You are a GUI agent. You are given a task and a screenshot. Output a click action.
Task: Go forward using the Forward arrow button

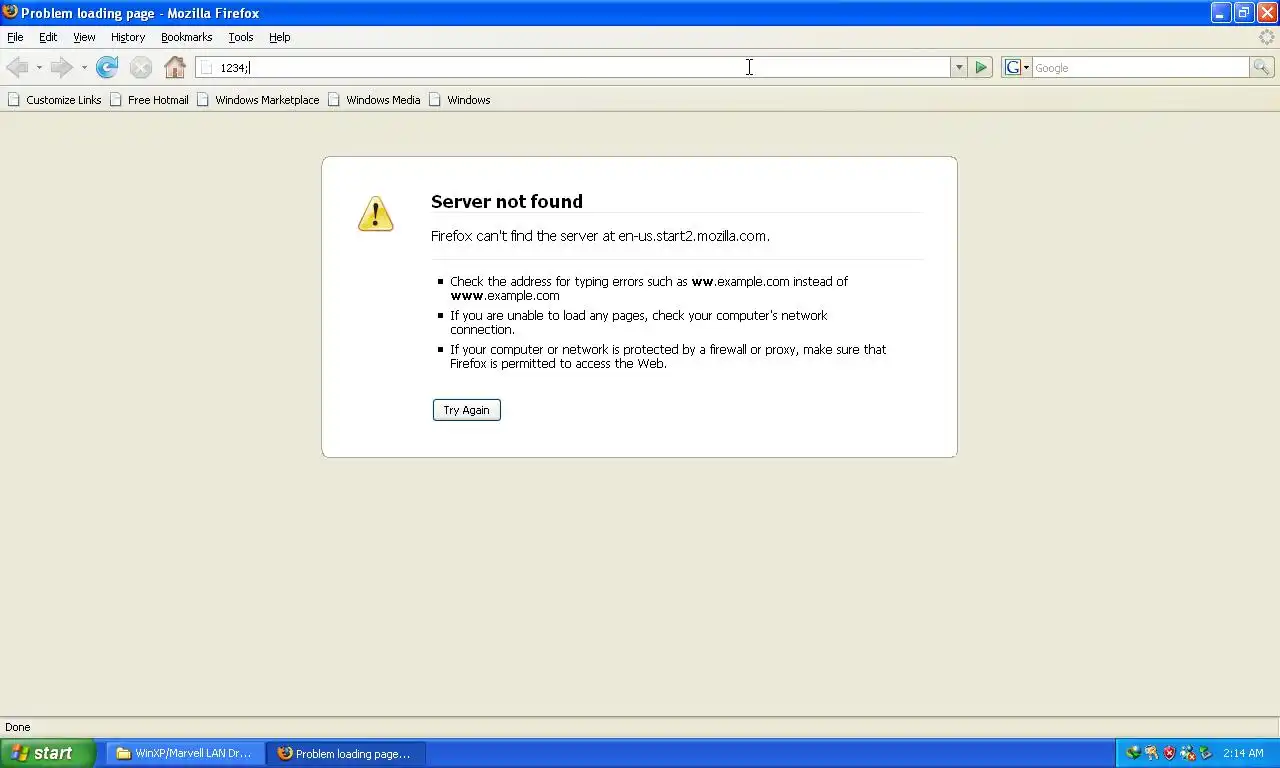[61, 67]
